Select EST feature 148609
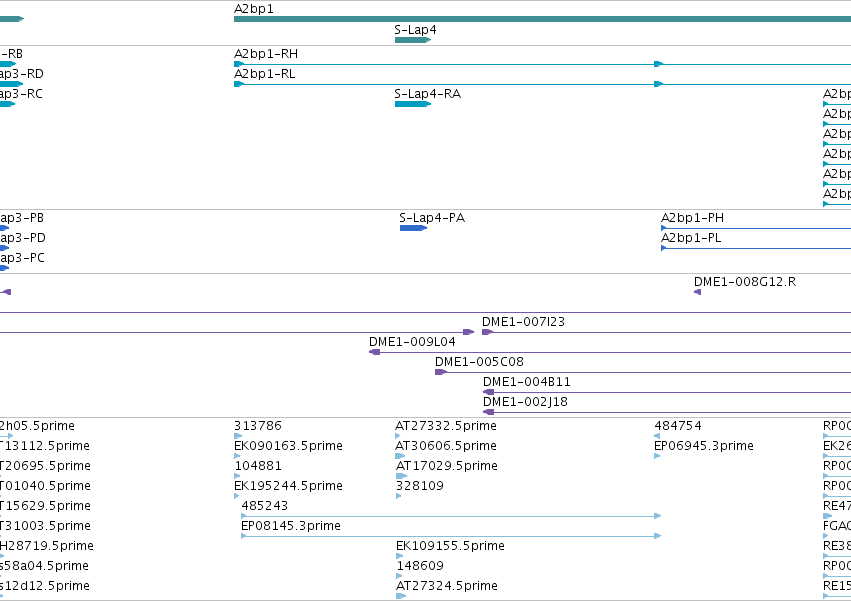 (420, 566)
